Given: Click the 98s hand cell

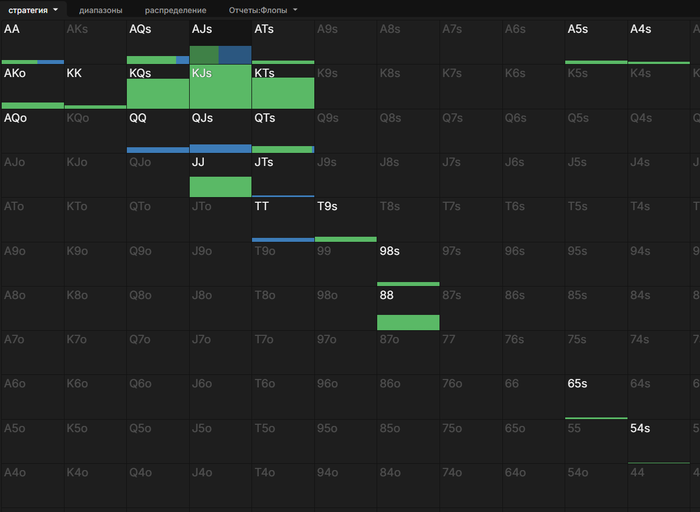Looking at the screenshot, I should [x=408, y=264].
